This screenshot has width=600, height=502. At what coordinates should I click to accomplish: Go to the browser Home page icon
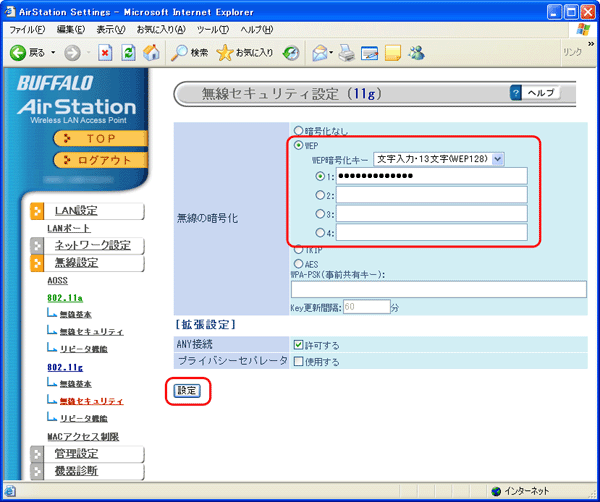coord(150,51)
